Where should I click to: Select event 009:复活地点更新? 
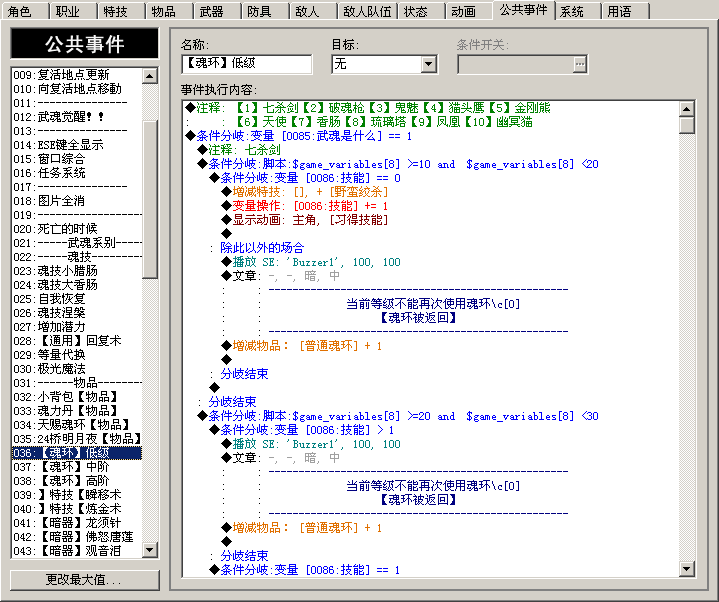tap(77, 75)
